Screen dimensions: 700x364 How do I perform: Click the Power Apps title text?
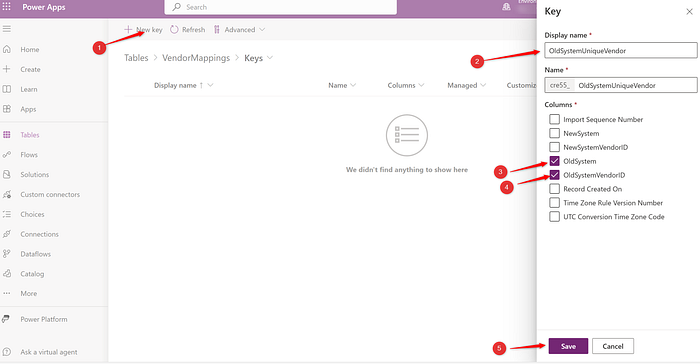tap(44, 7)
